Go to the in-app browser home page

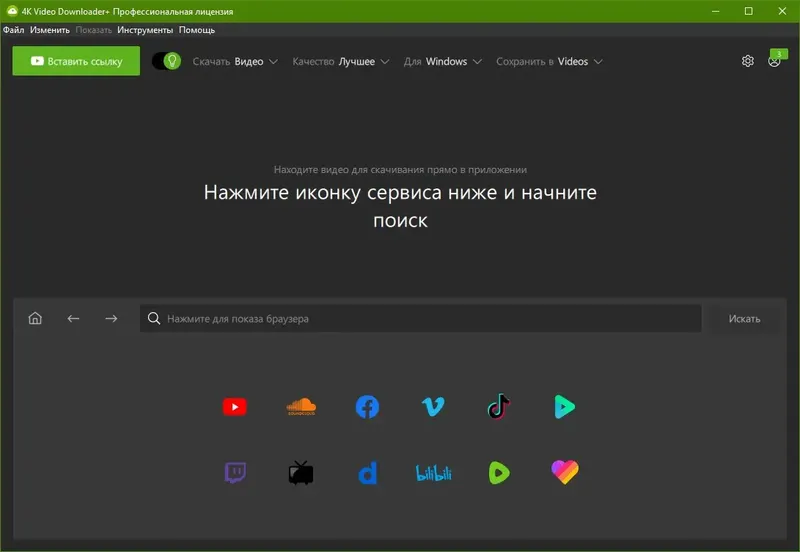[35, 318]
